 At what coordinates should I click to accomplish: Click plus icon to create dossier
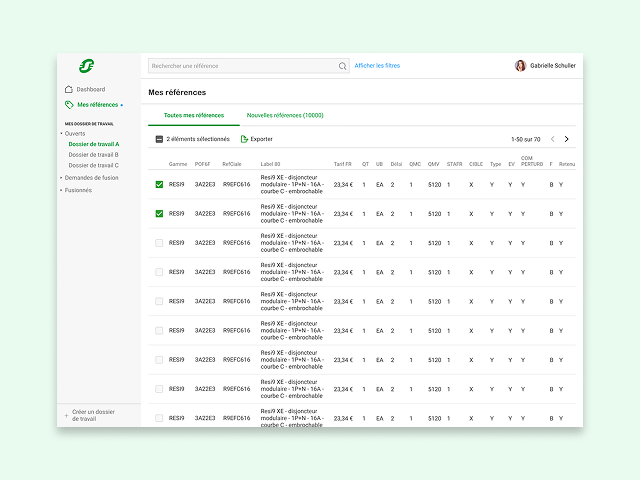coord(66,416)
